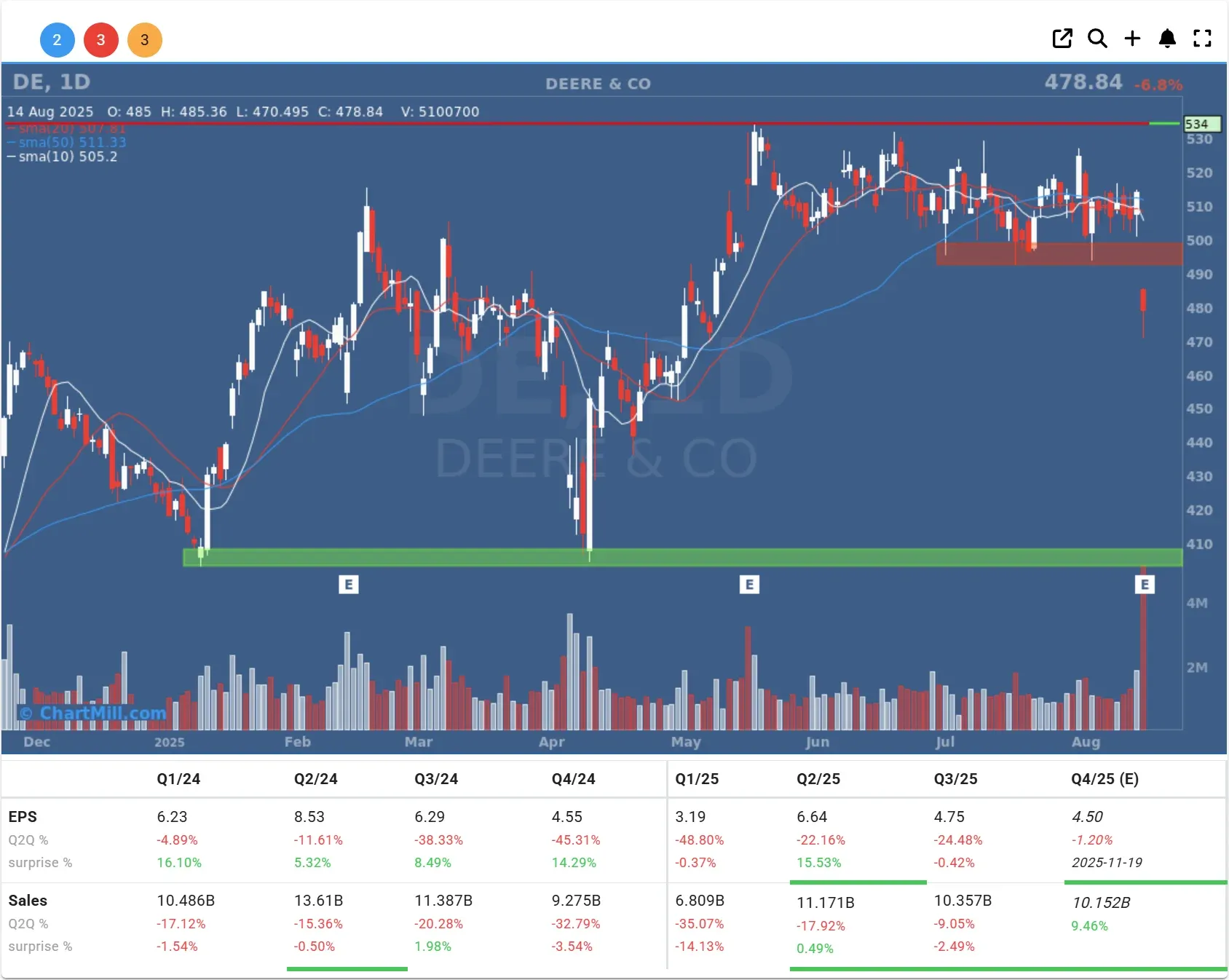Click the Sales growth 9.46%

click(x=1089, y=926)
